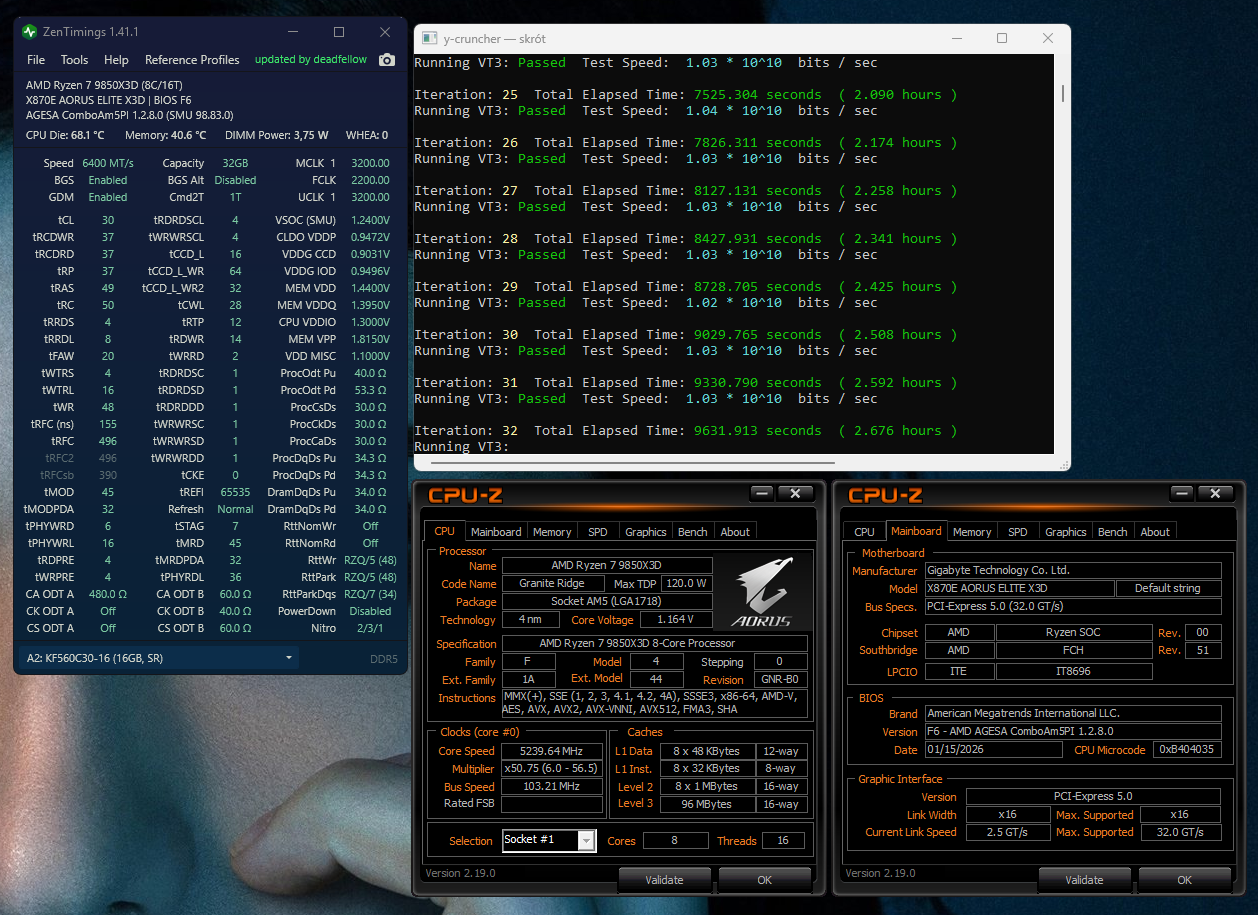Minimize the left CPU-Z window
This screenshot has width=1258, height=915.
(762, 494)
